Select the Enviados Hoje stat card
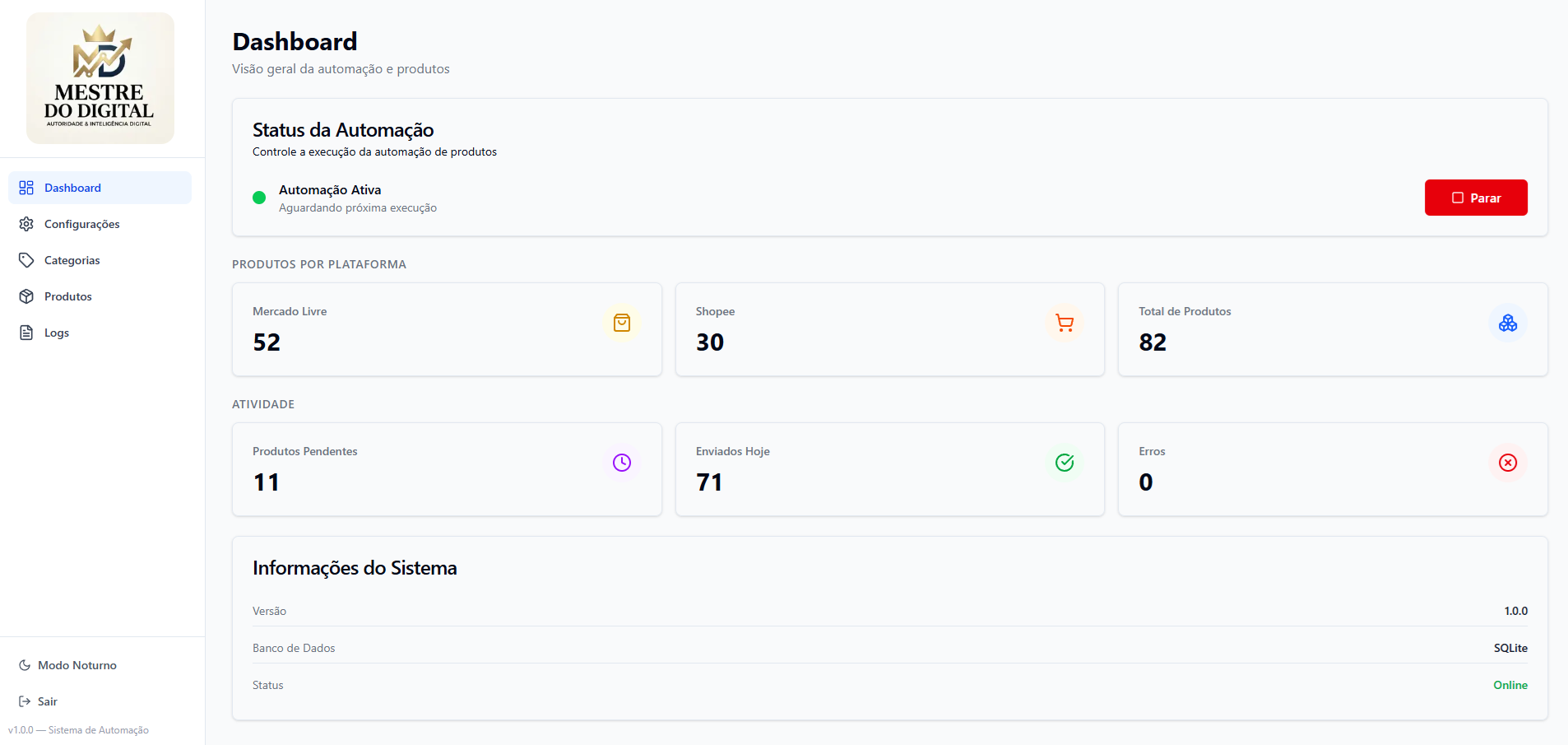The width and height of the screenshot is (1568, 745). [888, 469]
